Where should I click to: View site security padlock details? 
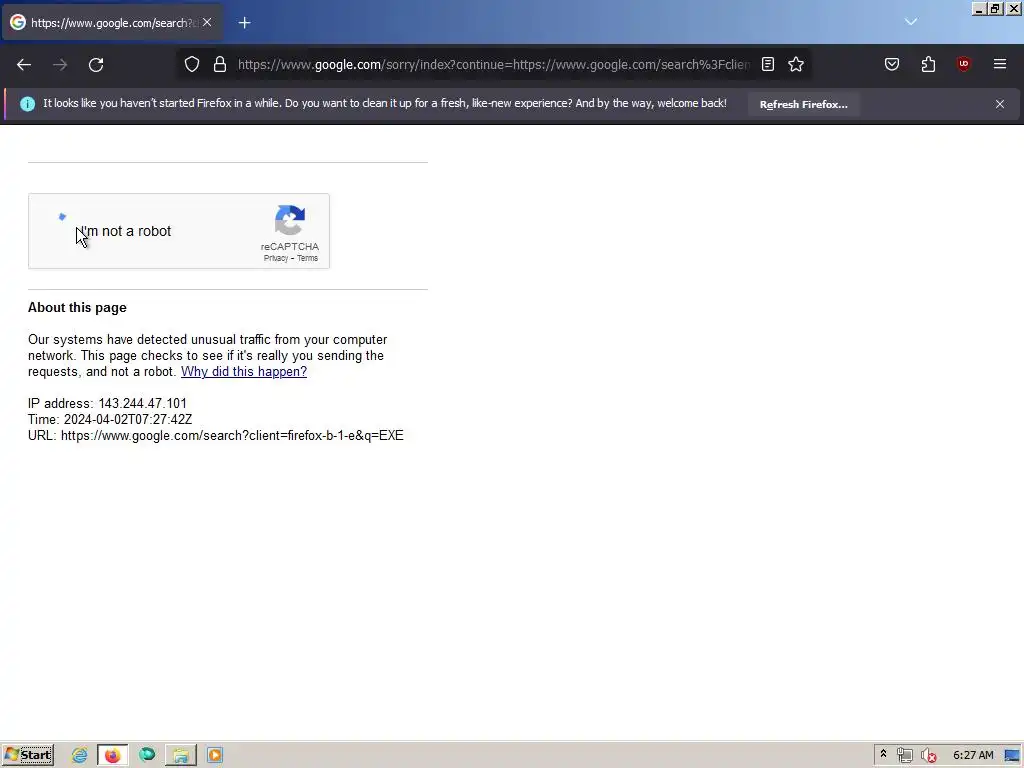pyautogui.click(x=220, y=64)
